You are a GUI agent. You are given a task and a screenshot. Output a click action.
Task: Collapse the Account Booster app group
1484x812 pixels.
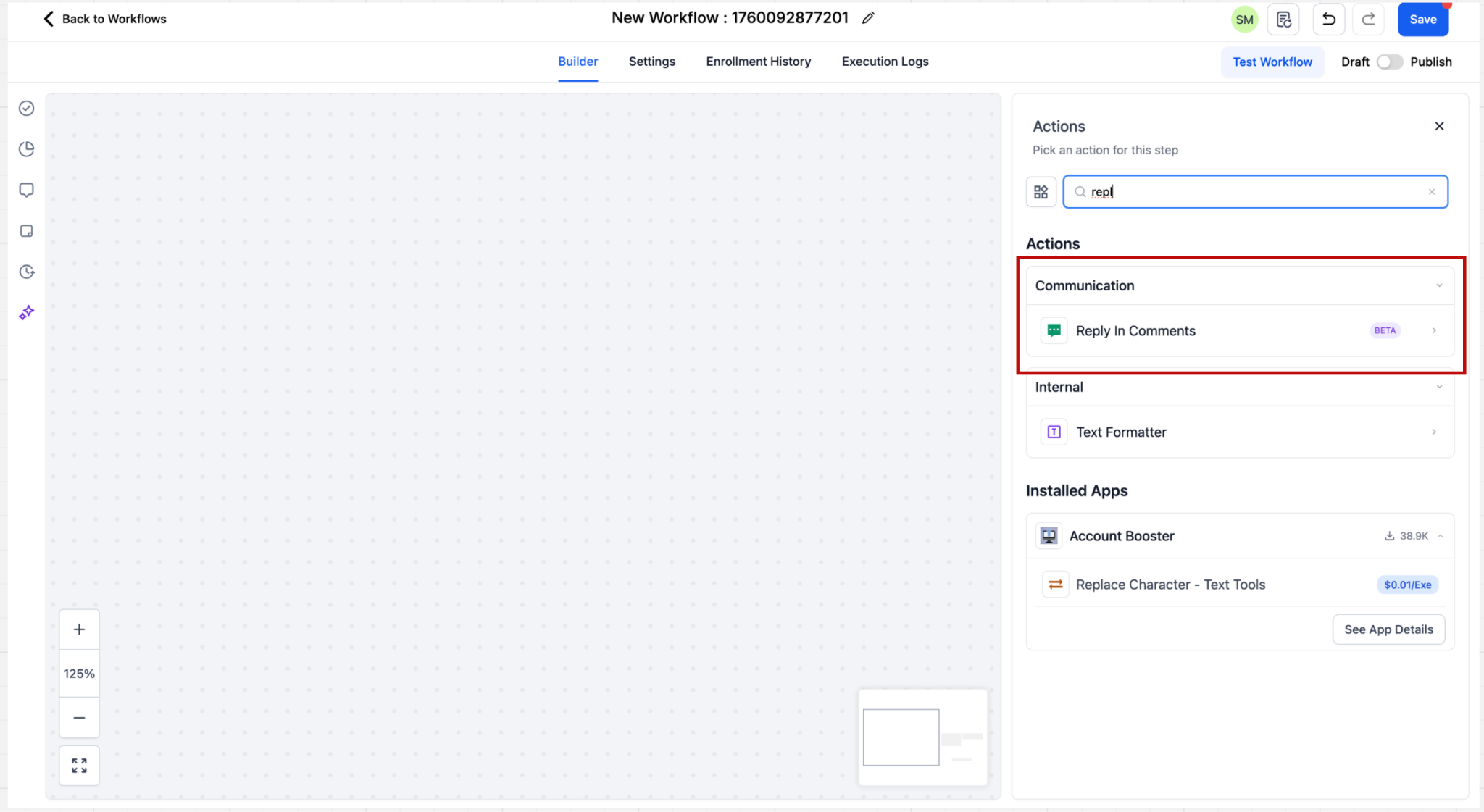click(1440, 536)
